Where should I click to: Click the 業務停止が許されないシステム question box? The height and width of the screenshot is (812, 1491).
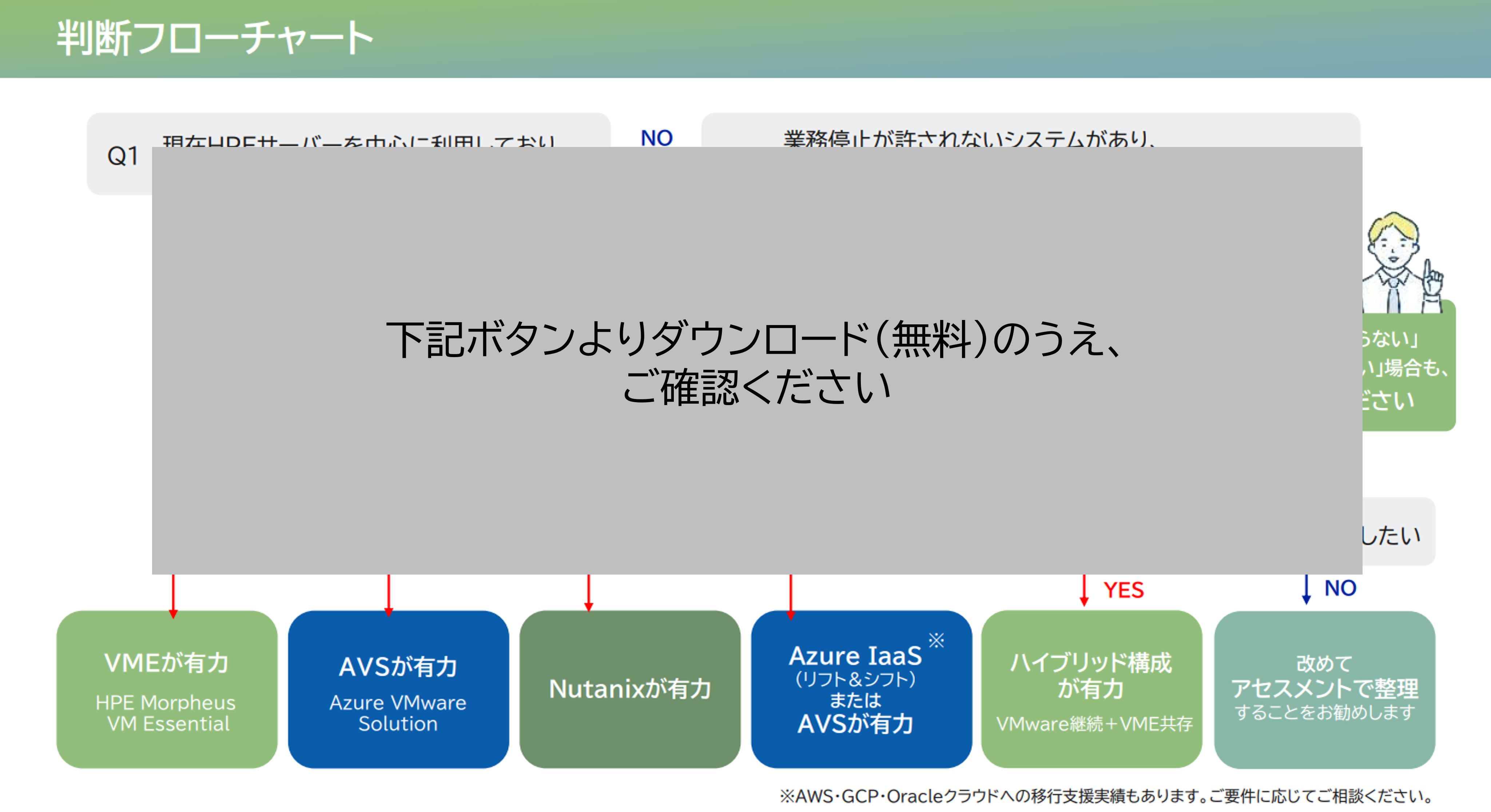(1030, 130)
